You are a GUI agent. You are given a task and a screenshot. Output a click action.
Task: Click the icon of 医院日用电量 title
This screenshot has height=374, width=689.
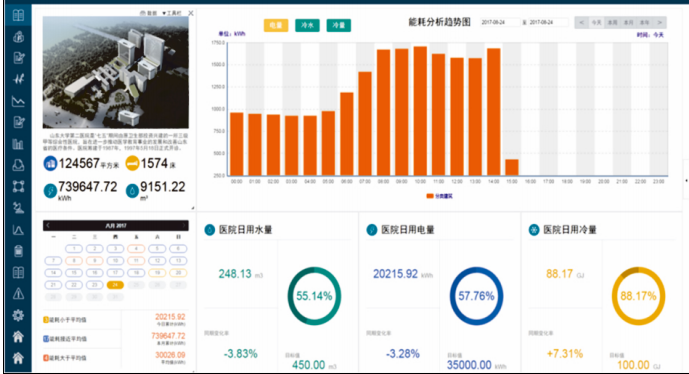372,229
